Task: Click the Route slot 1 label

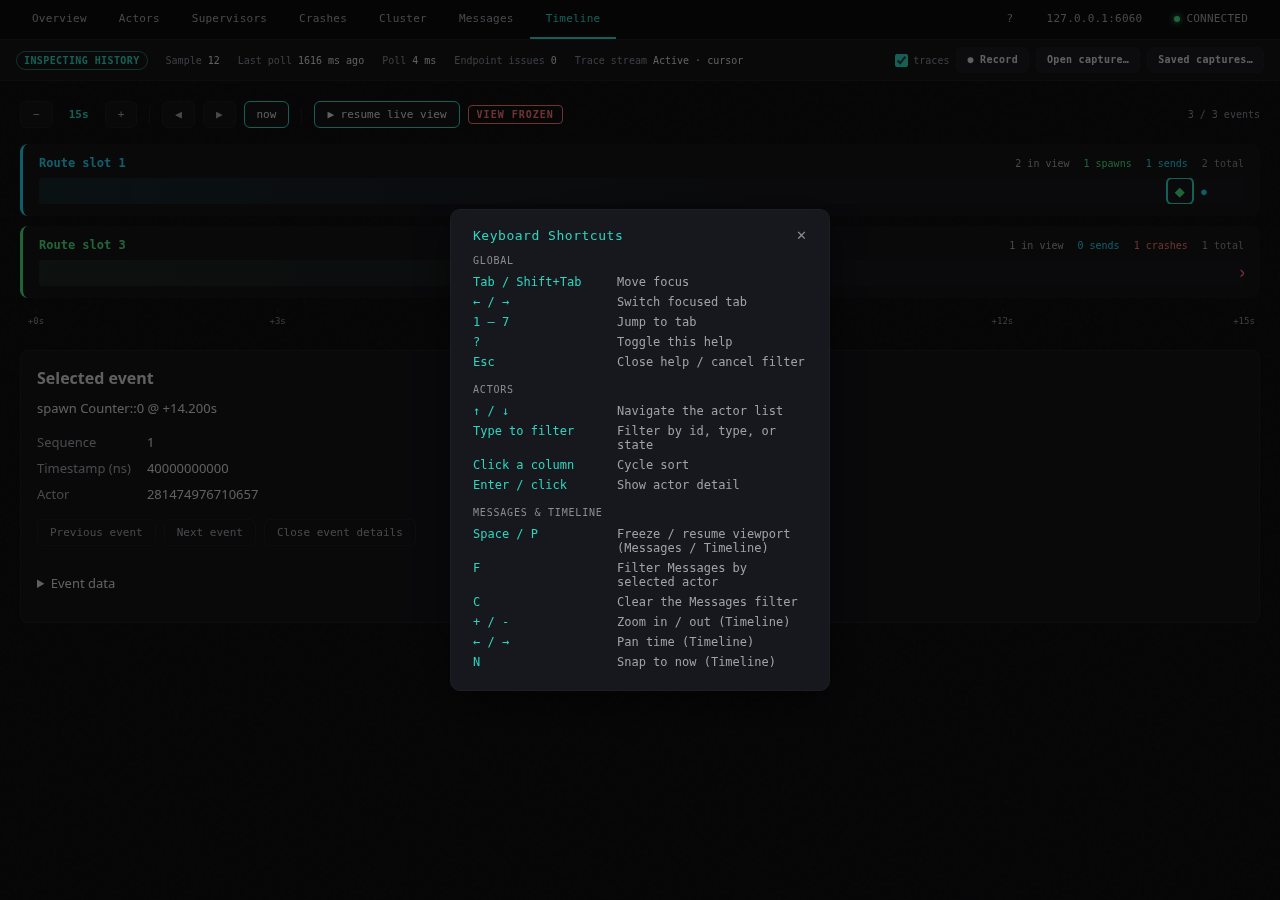Action: tap(82, 163)
